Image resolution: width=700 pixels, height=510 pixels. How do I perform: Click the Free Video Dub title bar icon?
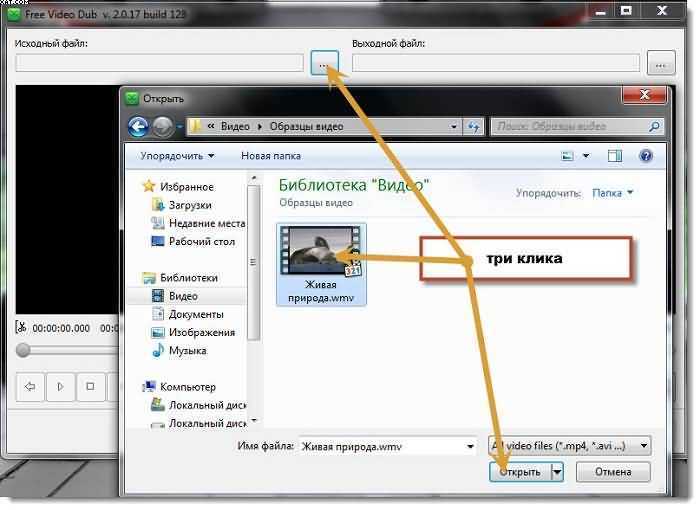click(14, 14)
